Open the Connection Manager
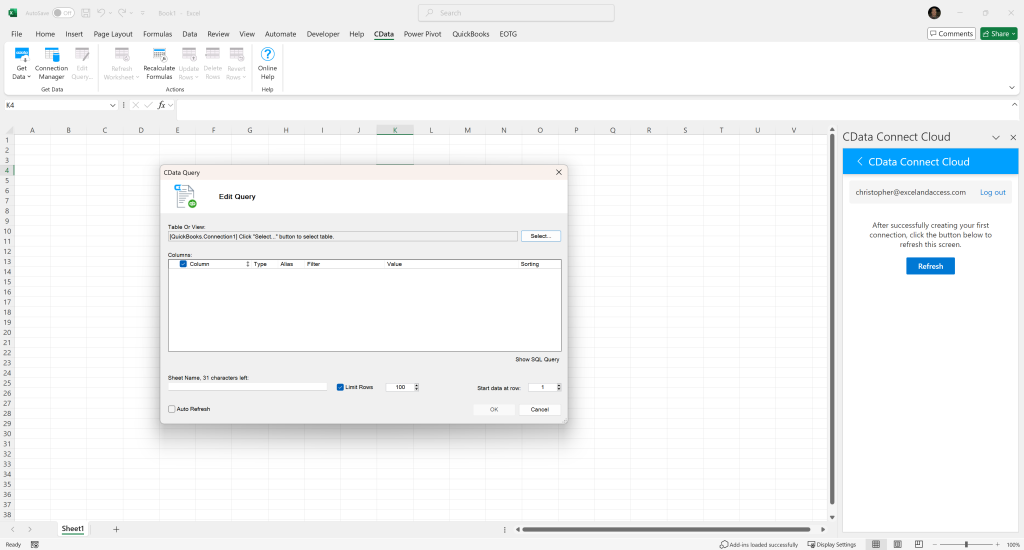 coord(51,63)
